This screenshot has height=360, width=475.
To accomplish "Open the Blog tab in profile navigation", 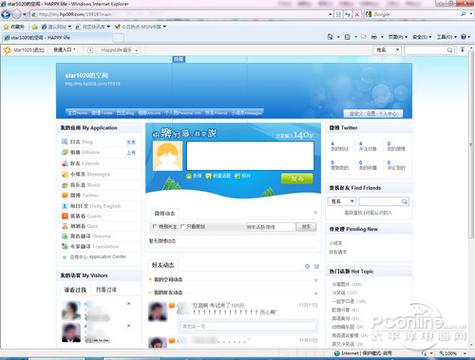I will 125,113.
